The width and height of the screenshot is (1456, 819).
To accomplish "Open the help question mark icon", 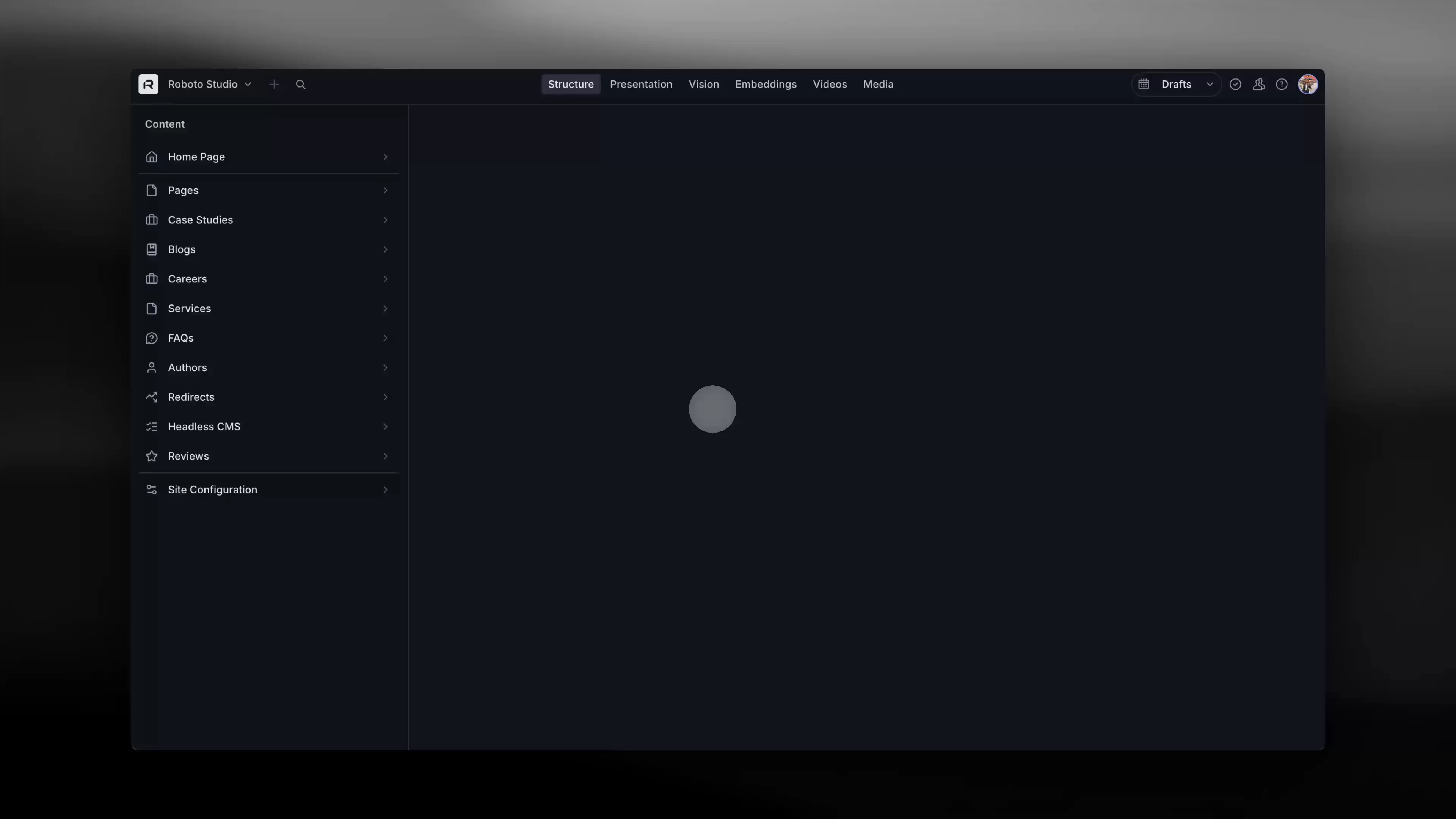I will (1281, 84).
